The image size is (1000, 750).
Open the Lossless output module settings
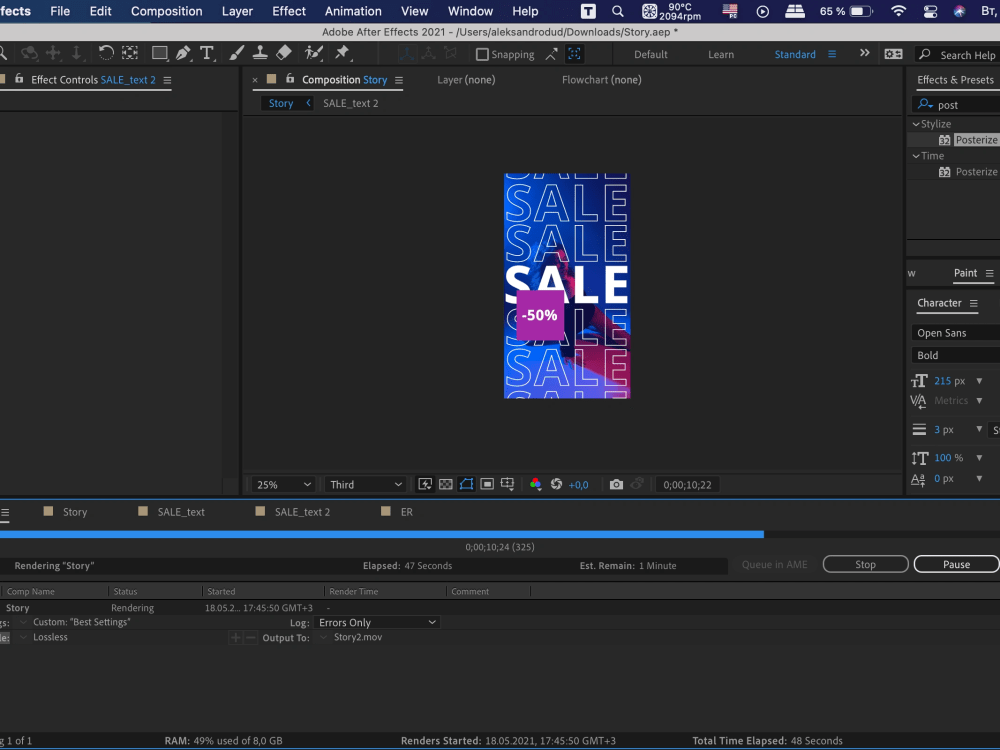[50, 637]
